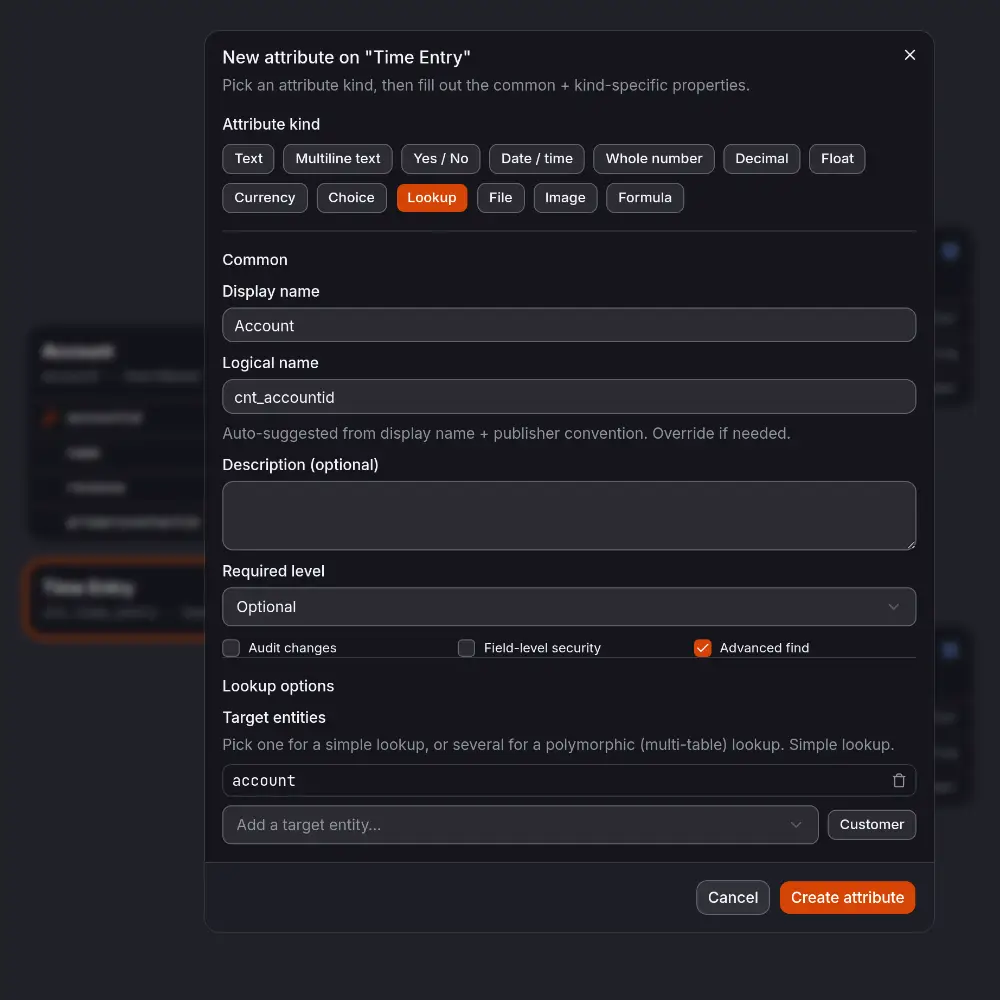The width and height of the screenshot is (1000, 1000).
Task: Select Date / time attribute kind
Action: [536, 159]
